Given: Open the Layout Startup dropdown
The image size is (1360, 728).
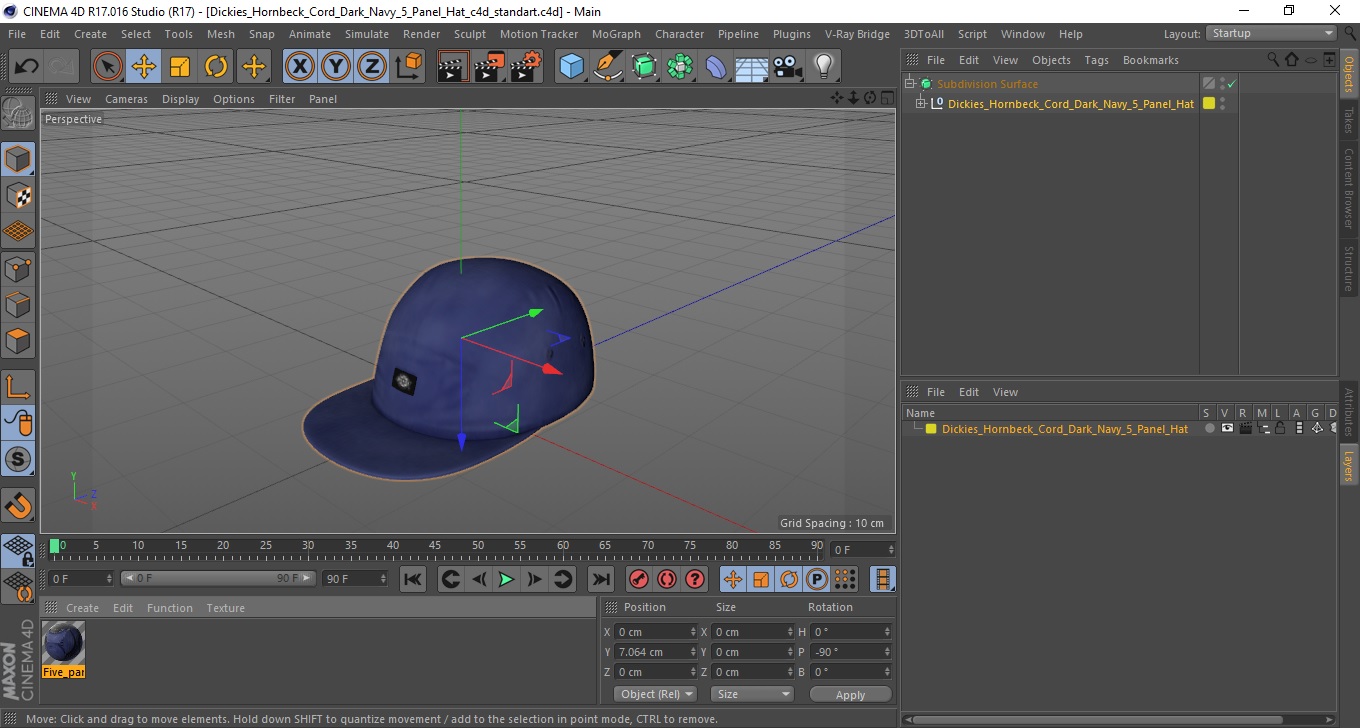Looking at the screenshot, I should [1271, 33].
